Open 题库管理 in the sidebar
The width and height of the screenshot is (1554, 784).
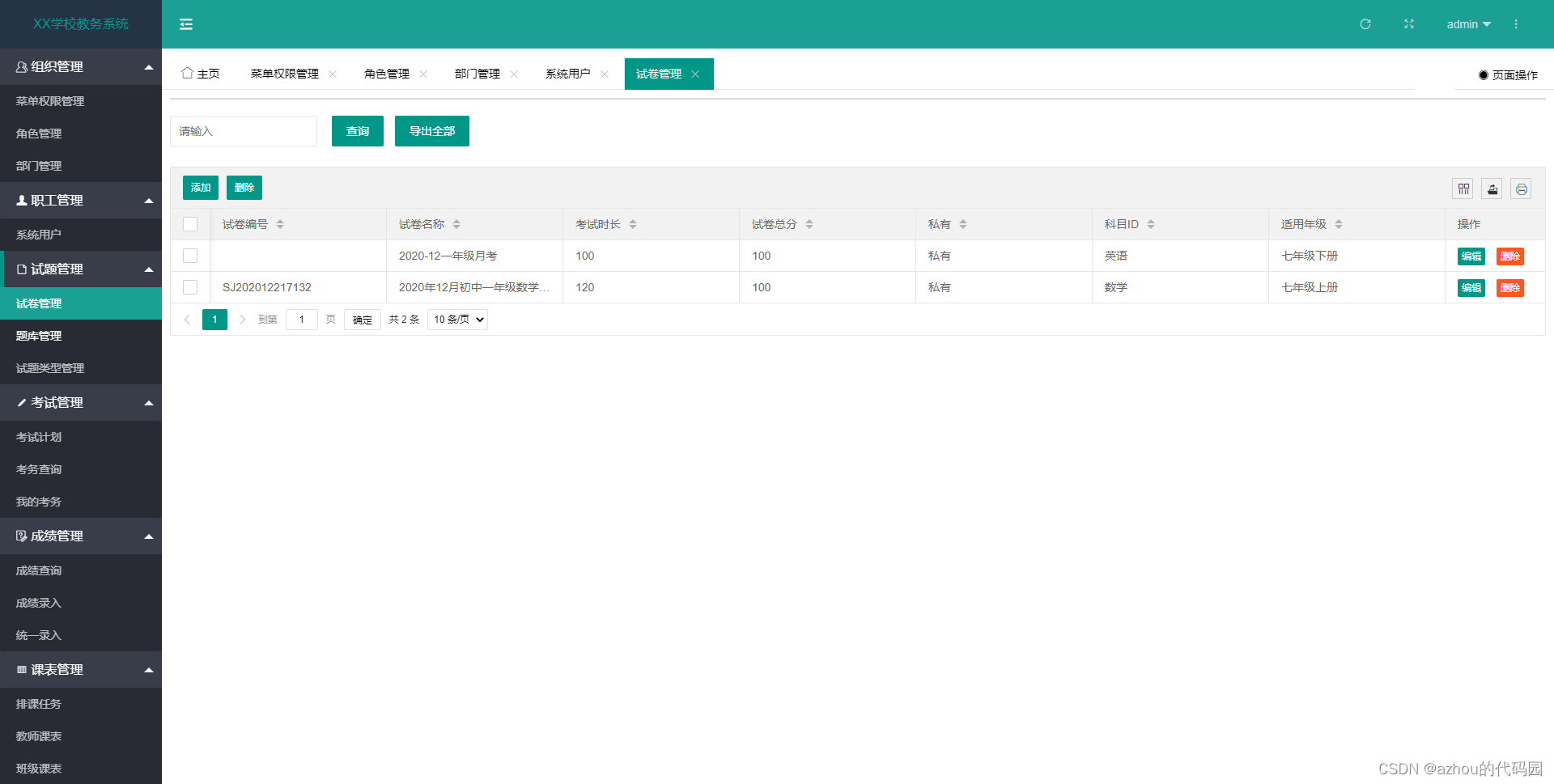click(x=81, y=336)
